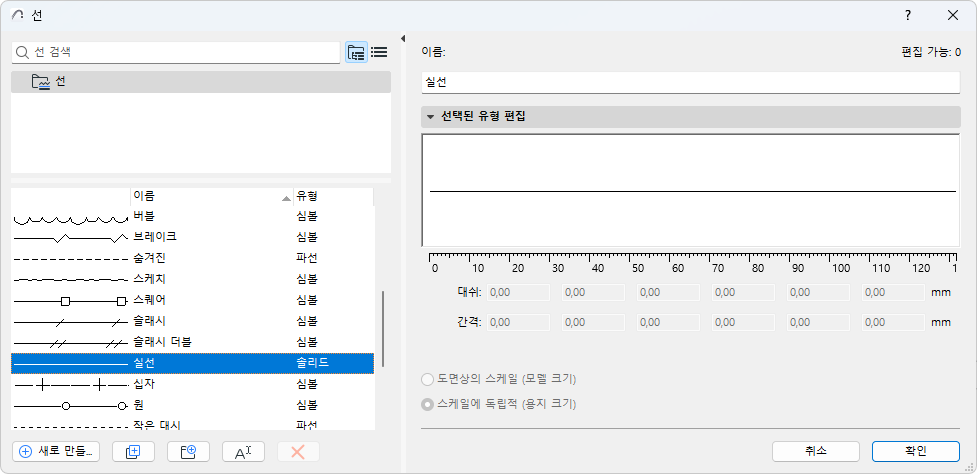Select 도면상의 스케일 (모델 크기) radio button
The height and width of the screenshot is (474, 977).
pos(427,379)
